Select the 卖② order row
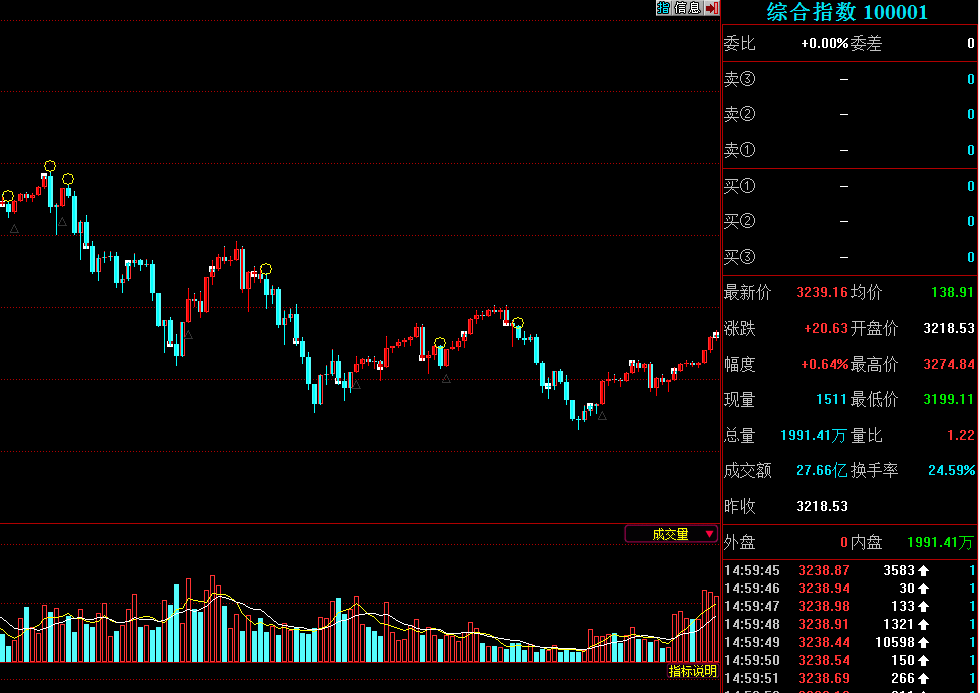Screen dimensions: 980x693 (849, 114)
